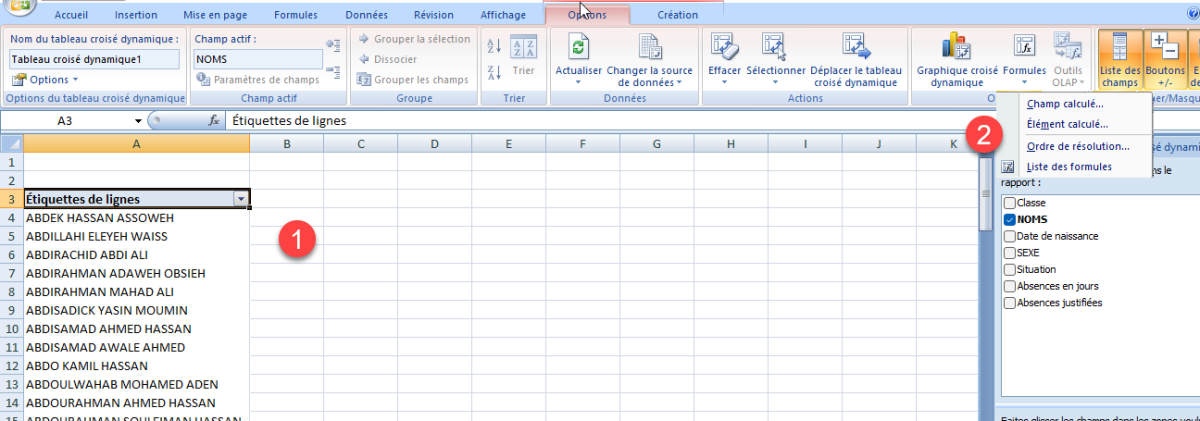Select cell ABDILLAHI ELEYEH WAISS

pos(136,236)
